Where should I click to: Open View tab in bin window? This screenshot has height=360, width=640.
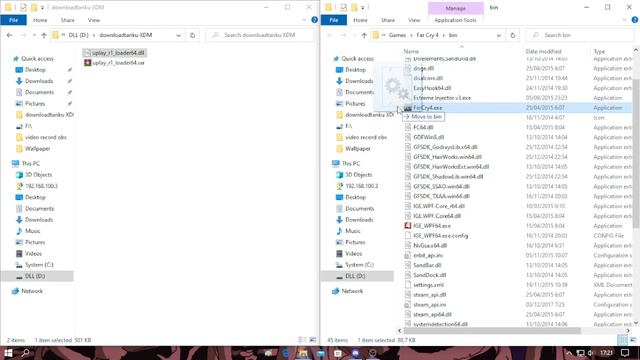[x=414, y=20]
